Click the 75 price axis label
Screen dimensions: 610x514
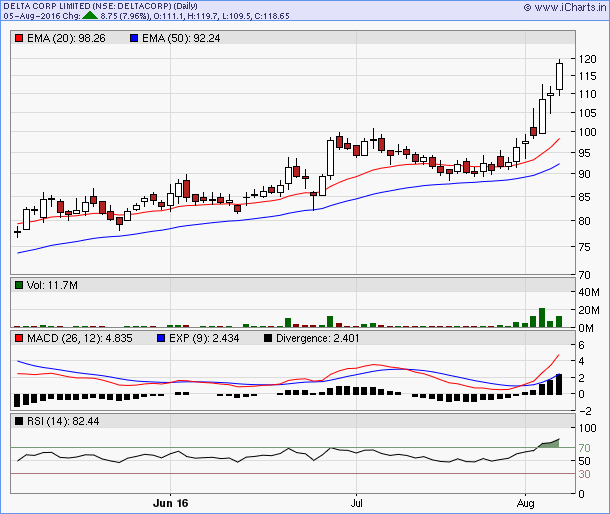coord(584,247)
